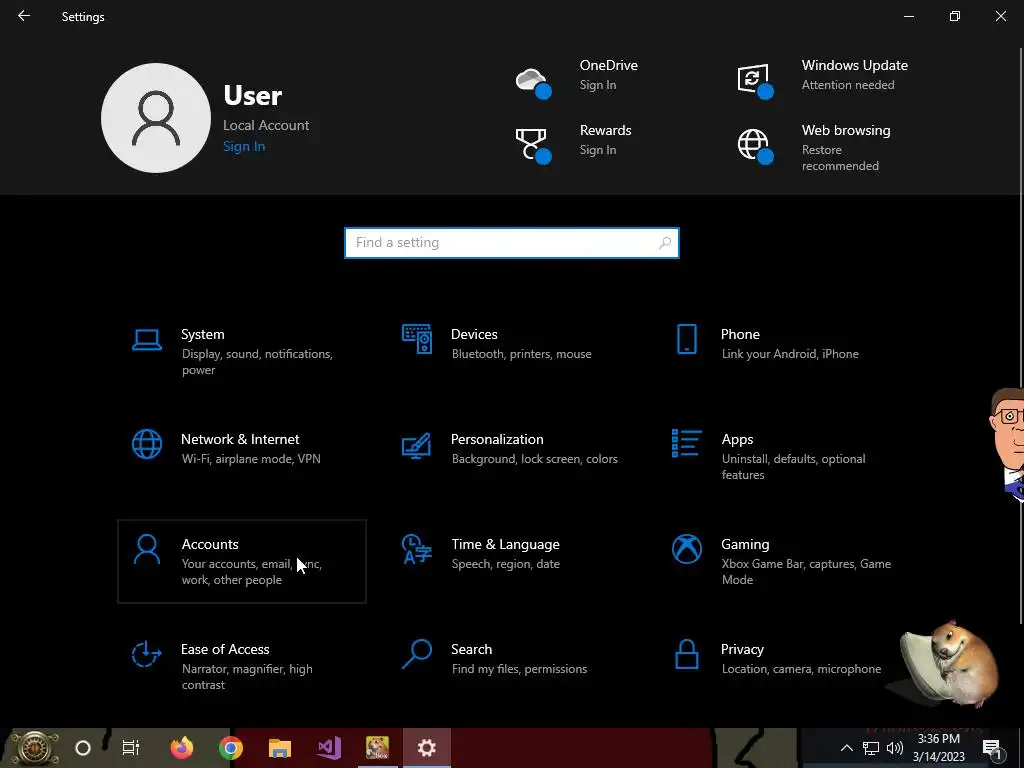The image size is (1024, 768).
Task: Open Google Chrome from the taskbar
Action: (x=231, y=748)
